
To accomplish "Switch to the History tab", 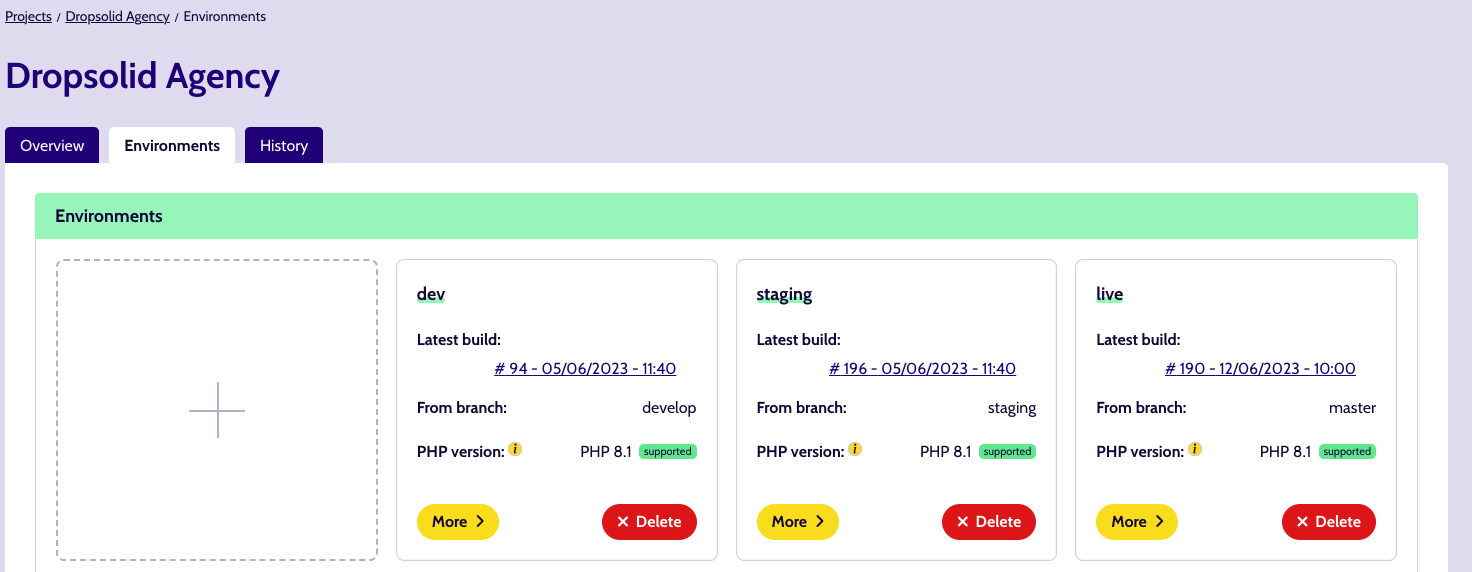I will tap(284, 145).
